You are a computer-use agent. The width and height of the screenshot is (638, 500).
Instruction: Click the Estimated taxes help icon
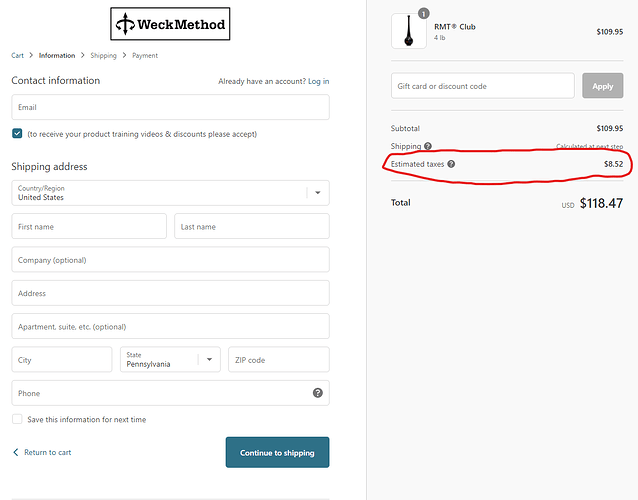pos(451,164)
